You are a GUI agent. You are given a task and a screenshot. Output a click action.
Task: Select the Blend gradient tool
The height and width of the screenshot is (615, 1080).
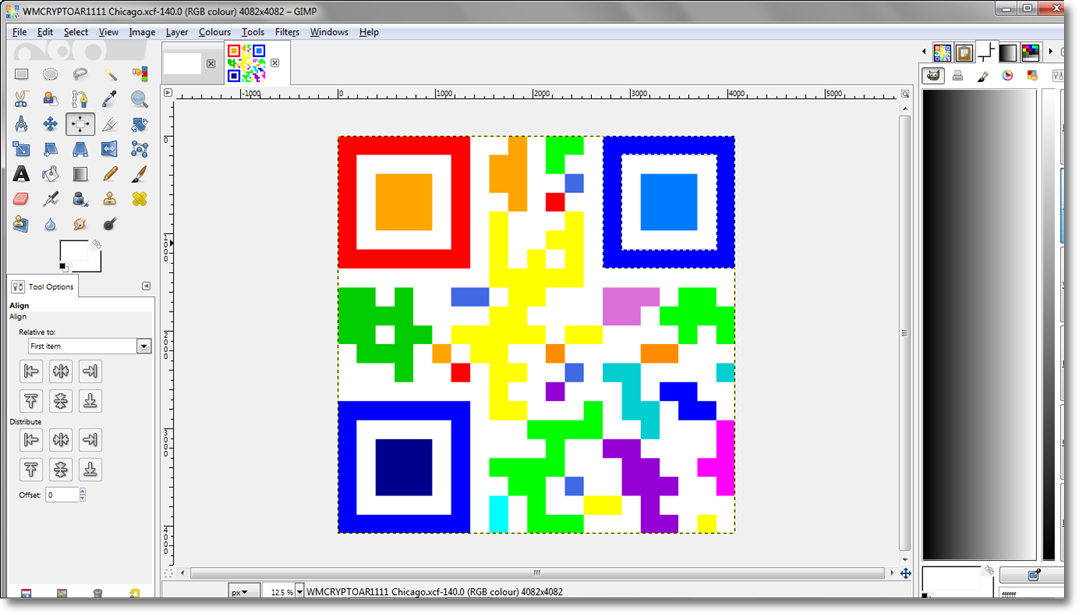pos(80,174)
